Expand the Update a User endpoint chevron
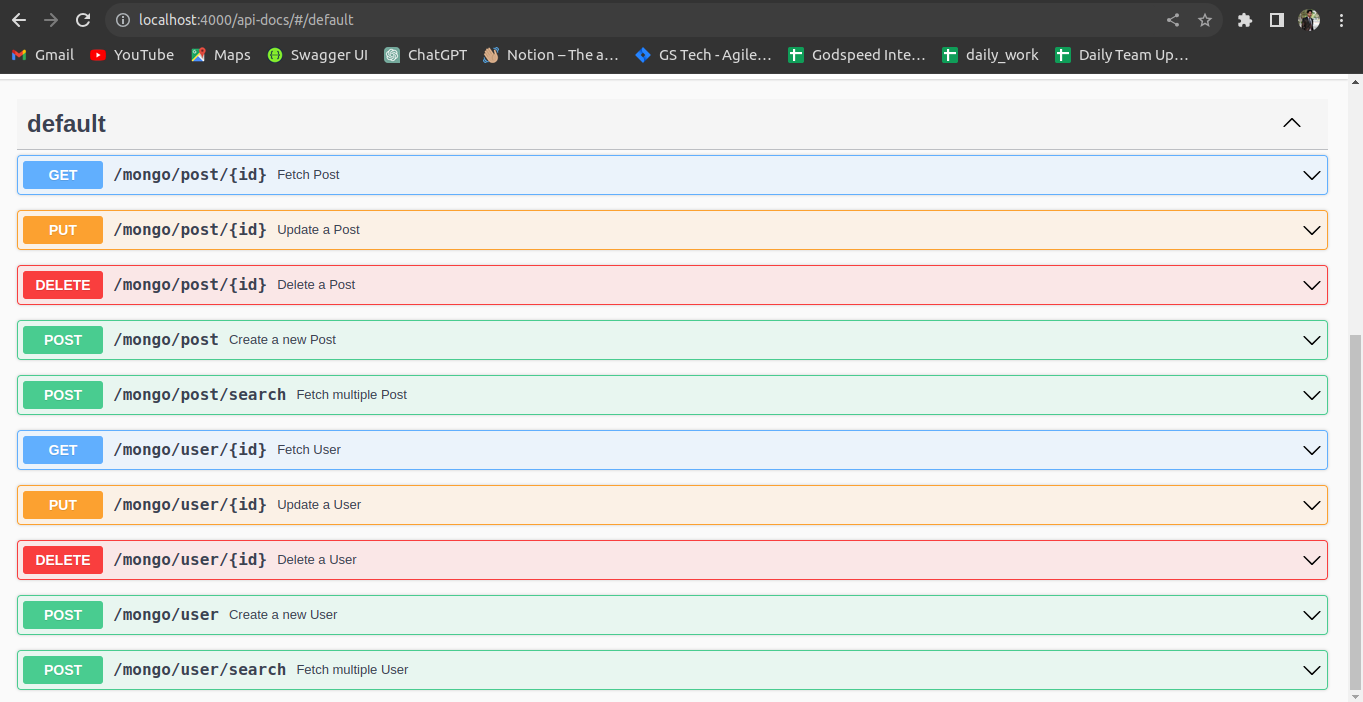The width and height of the screenshot is (1363, 702). [x=1312, y=505]
